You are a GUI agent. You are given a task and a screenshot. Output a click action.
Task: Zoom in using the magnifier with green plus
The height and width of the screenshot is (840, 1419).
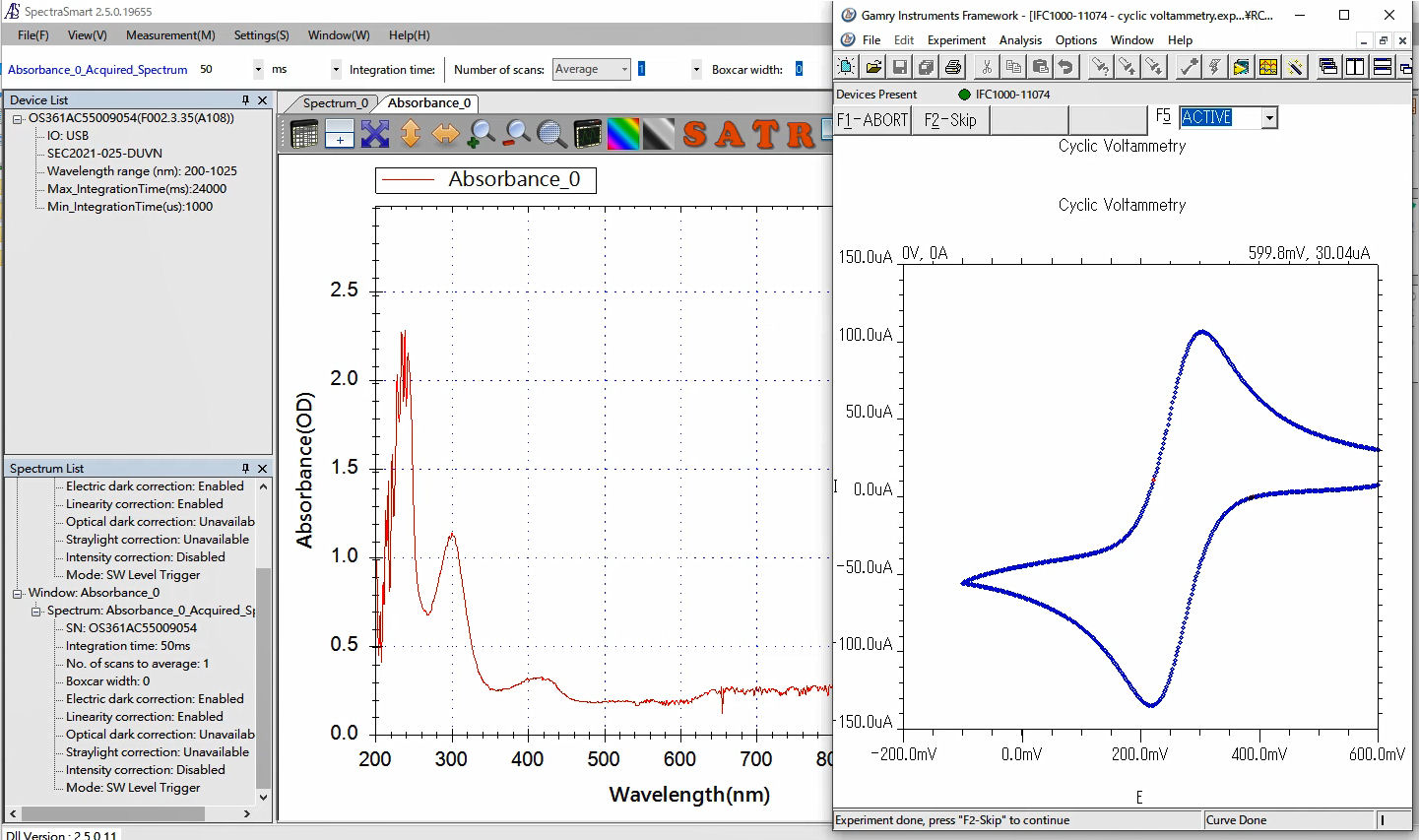[482, 134]
